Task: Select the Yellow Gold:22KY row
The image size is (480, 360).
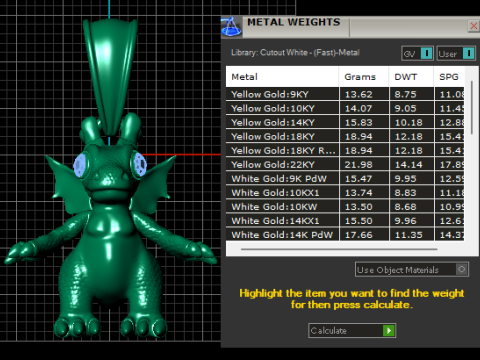Action: point(345,164)
